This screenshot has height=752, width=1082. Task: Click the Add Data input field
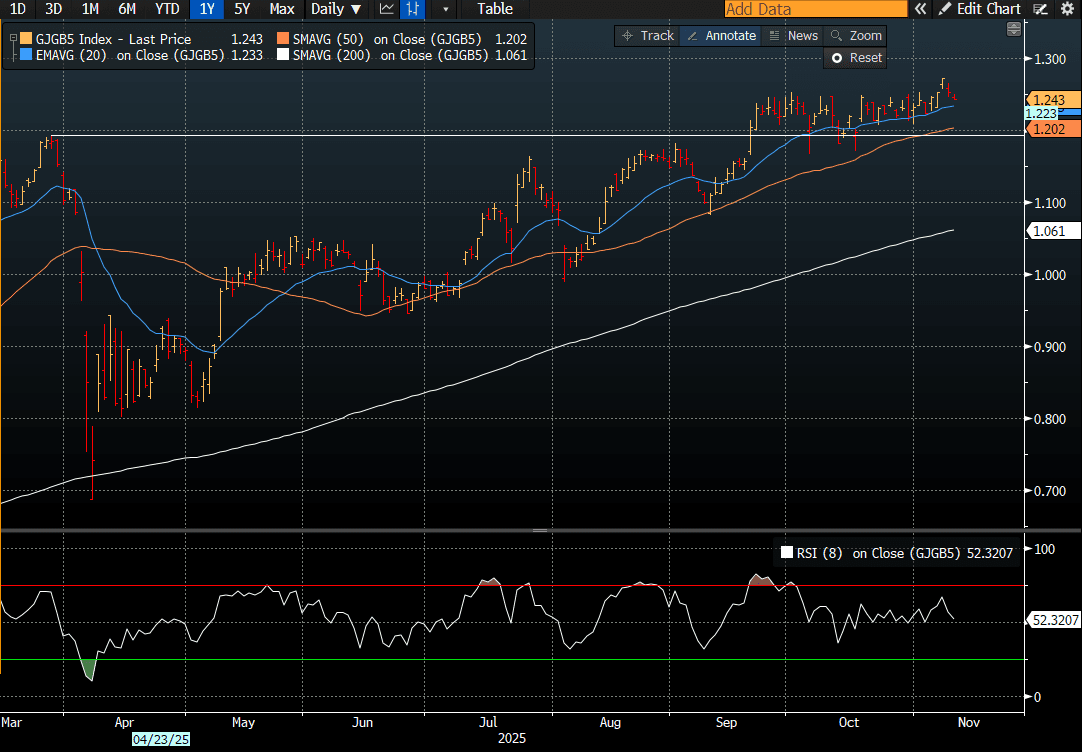click(815, 9)
